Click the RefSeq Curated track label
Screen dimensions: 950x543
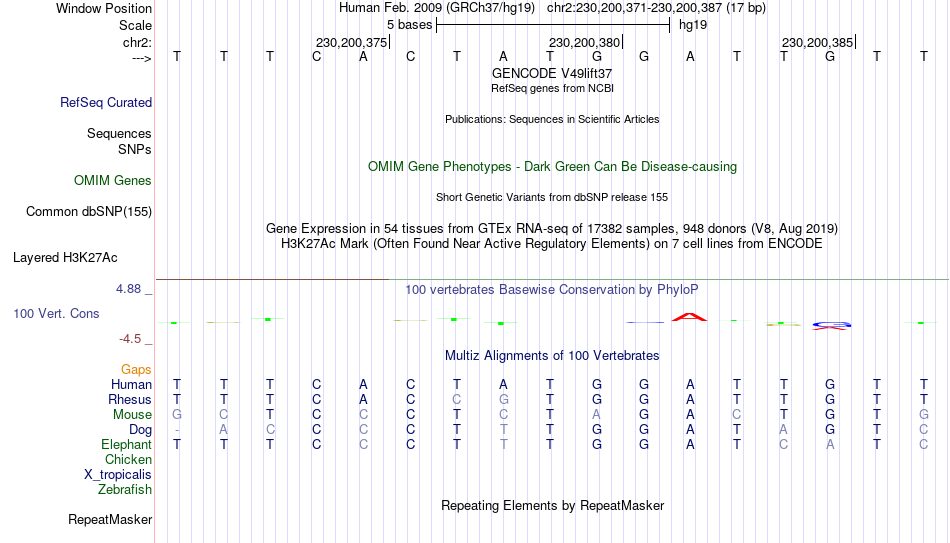(105, 102)
